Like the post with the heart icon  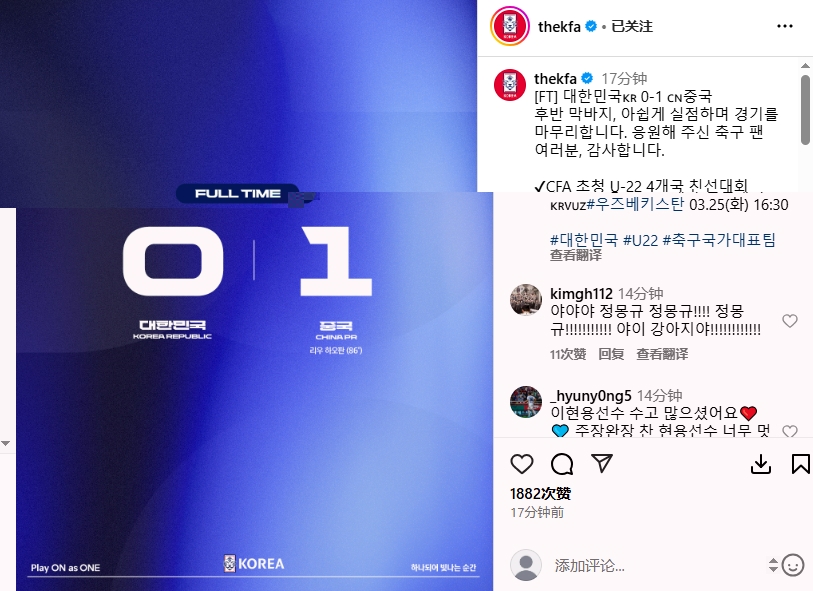tap(522, 463)
